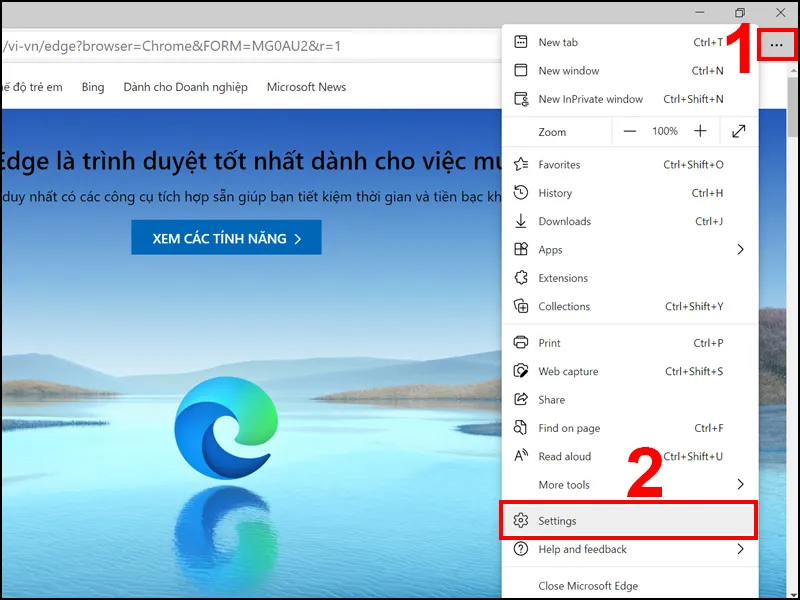The width and height of the screenshot is (800, 600).
Task: Increase zoom with the plus button
Action: click(700, 131)
